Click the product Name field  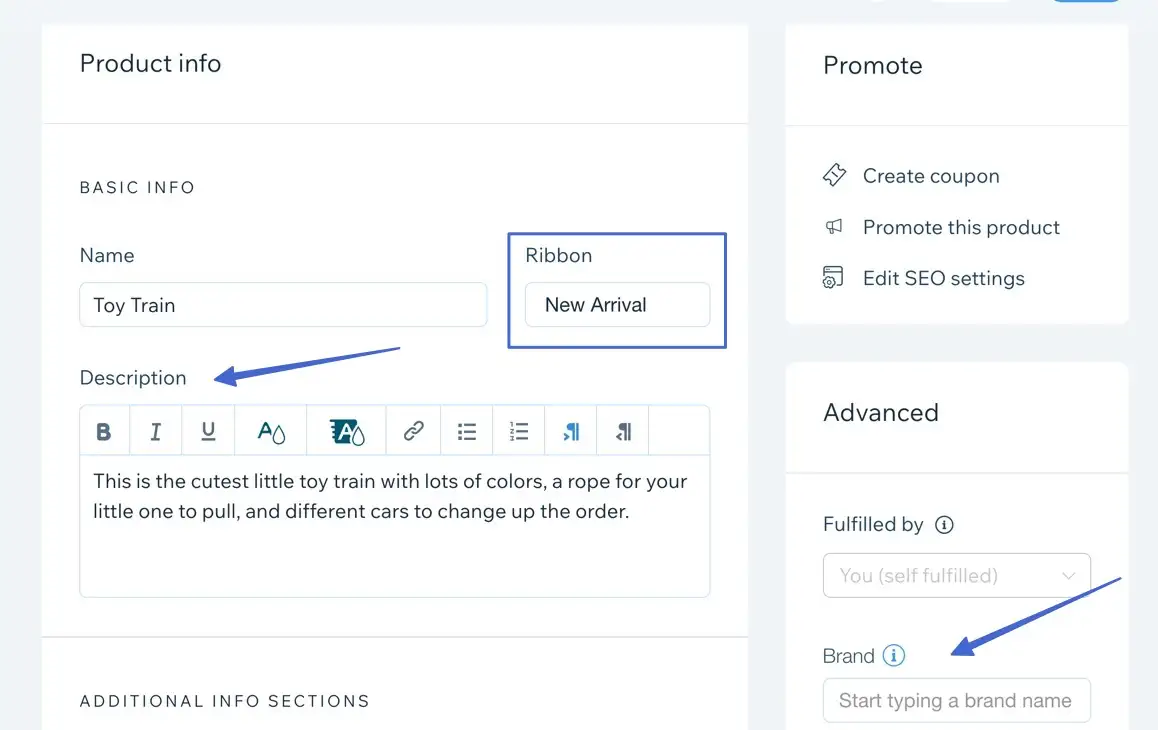click(283, 305)
